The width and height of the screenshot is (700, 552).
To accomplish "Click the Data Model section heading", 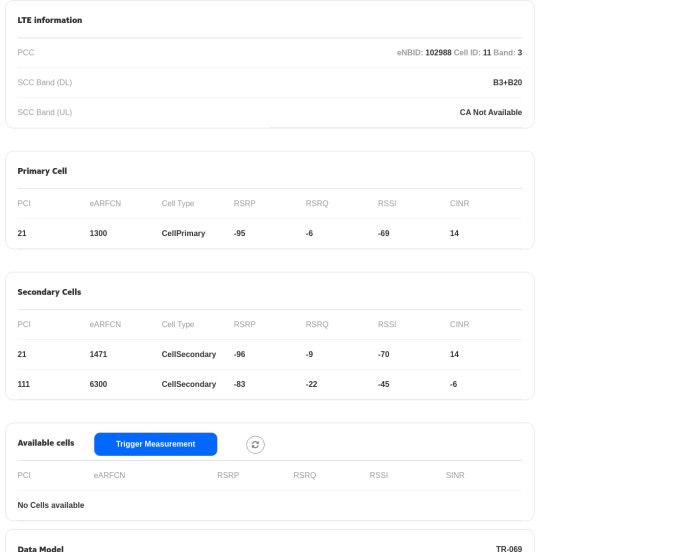I will (41, 548).
